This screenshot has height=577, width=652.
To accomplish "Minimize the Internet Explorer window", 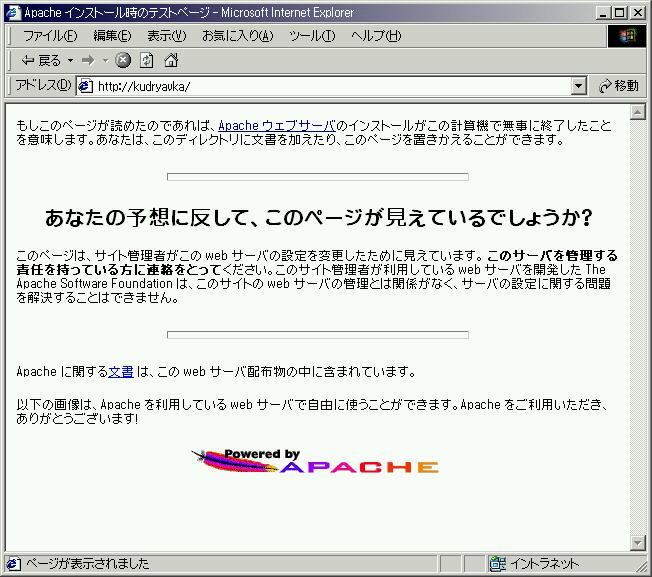I will [x=603, y=13].
